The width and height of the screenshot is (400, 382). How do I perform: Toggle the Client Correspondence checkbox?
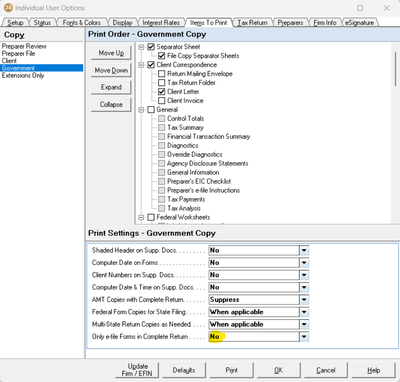coord(151,65)
